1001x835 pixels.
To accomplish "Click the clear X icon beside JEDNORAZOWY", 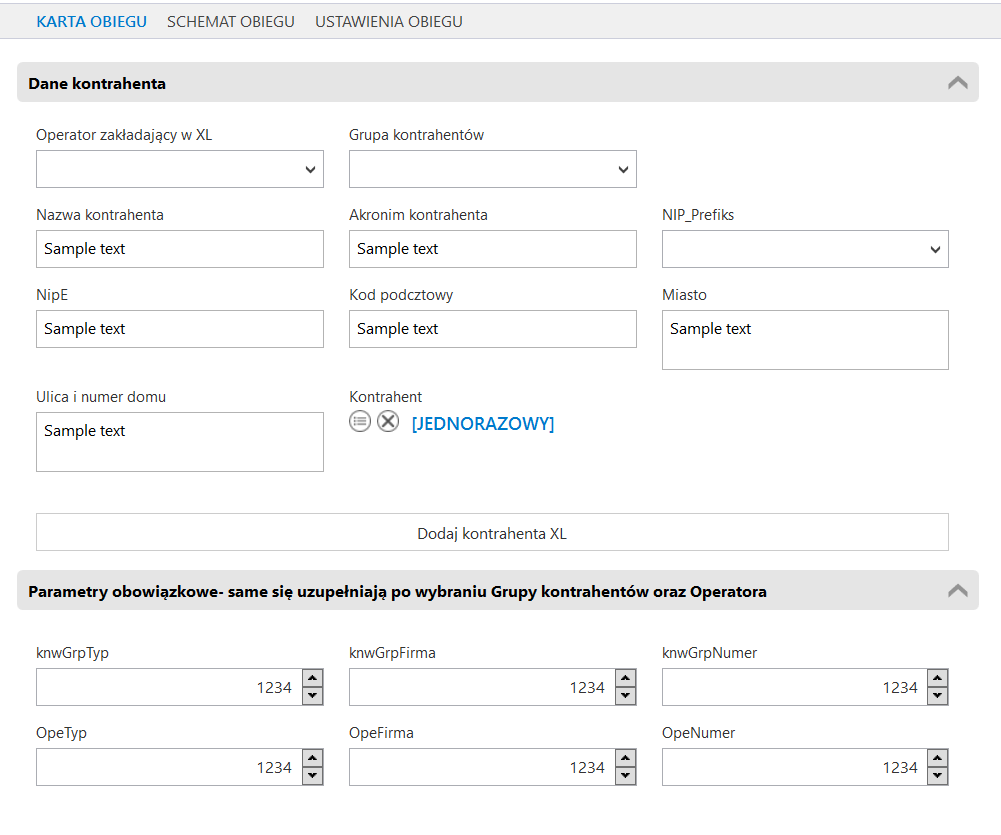I will click(388, 422).
